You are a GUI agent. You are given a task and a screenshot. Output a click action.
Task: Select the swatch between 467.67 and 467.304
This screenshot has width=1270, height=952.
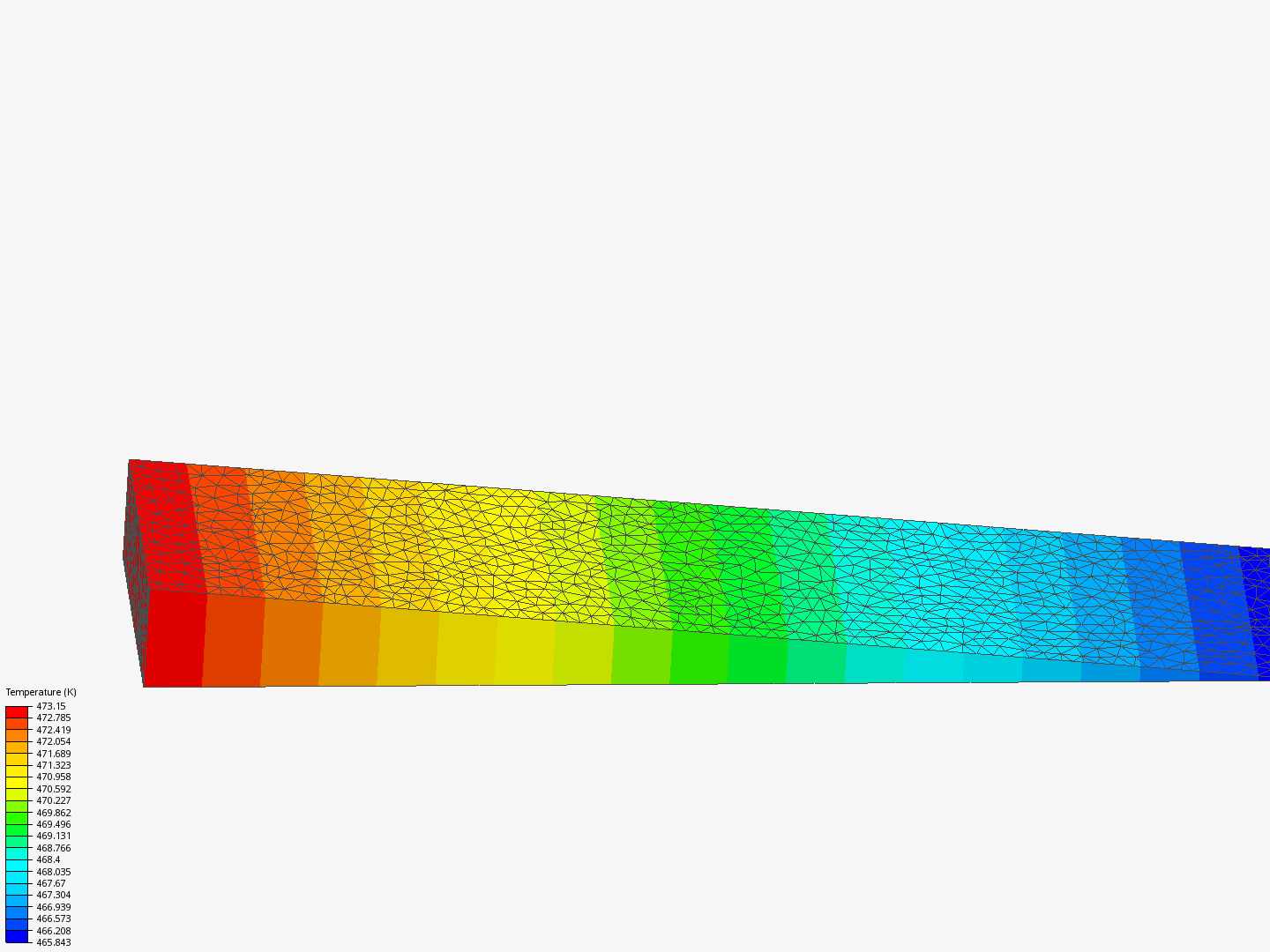coord(17,889)
